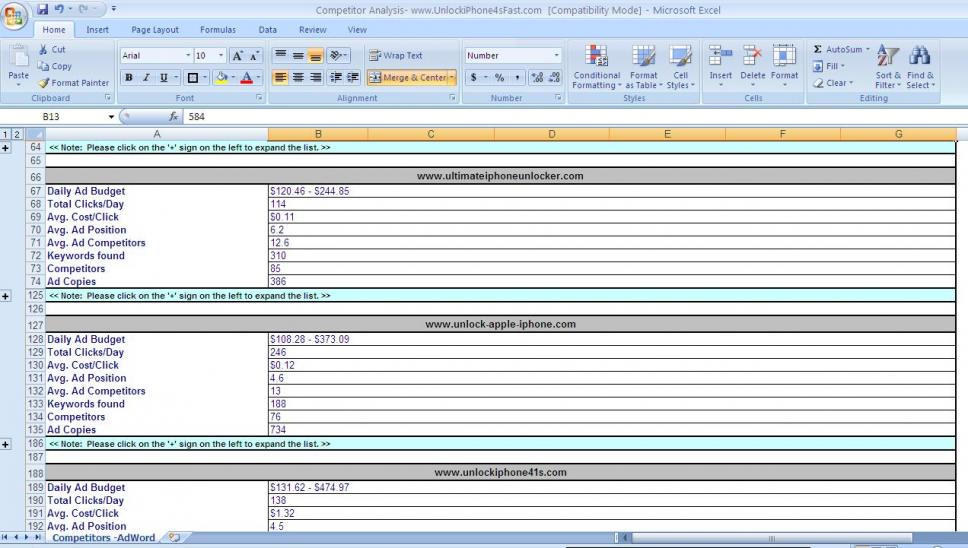Change text orientation
The image size is (968, 548).
coord(336,56)
